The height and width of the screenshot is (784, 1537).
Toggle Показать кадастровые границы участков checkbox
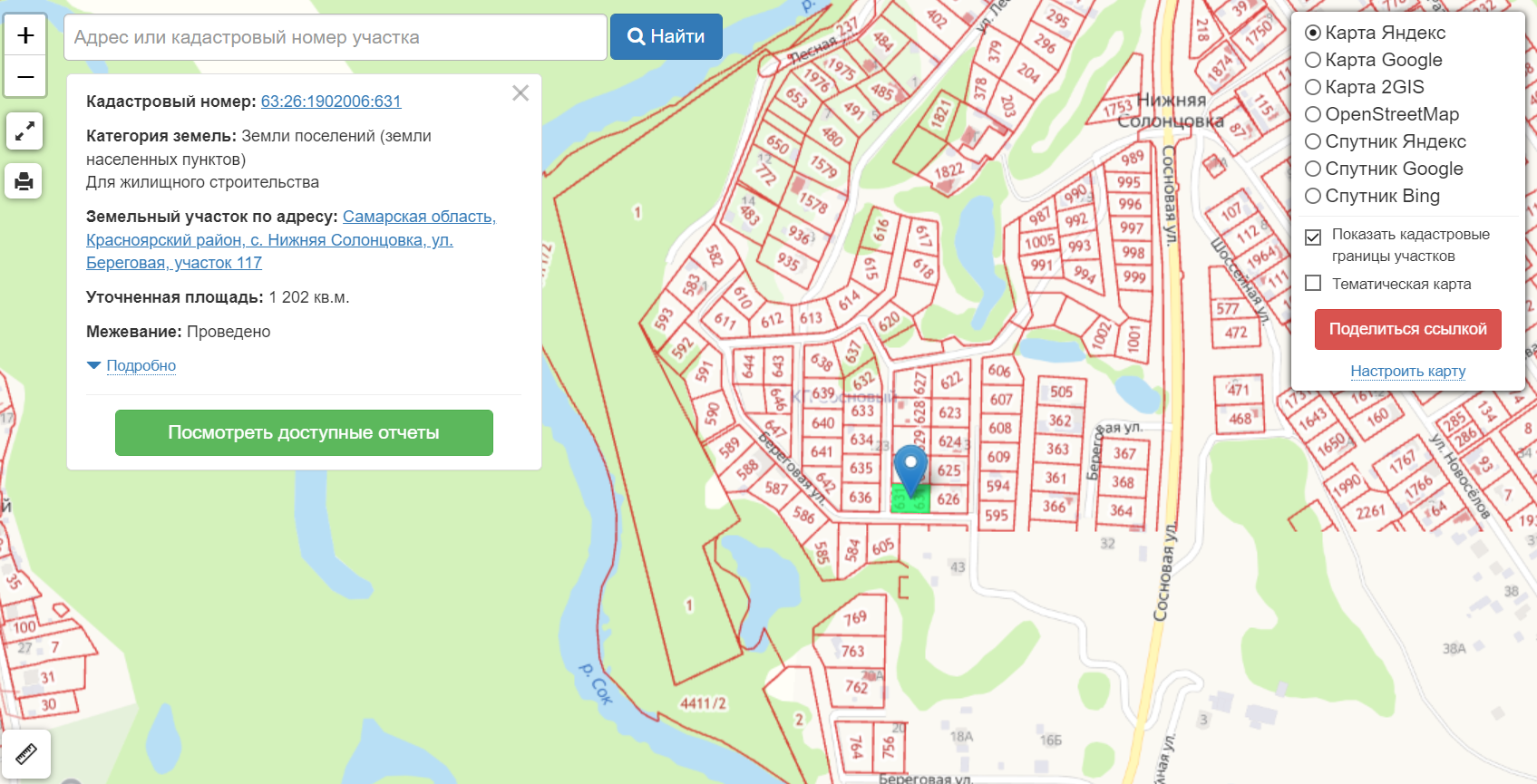pyautogui.click(x=1313, y=237)
